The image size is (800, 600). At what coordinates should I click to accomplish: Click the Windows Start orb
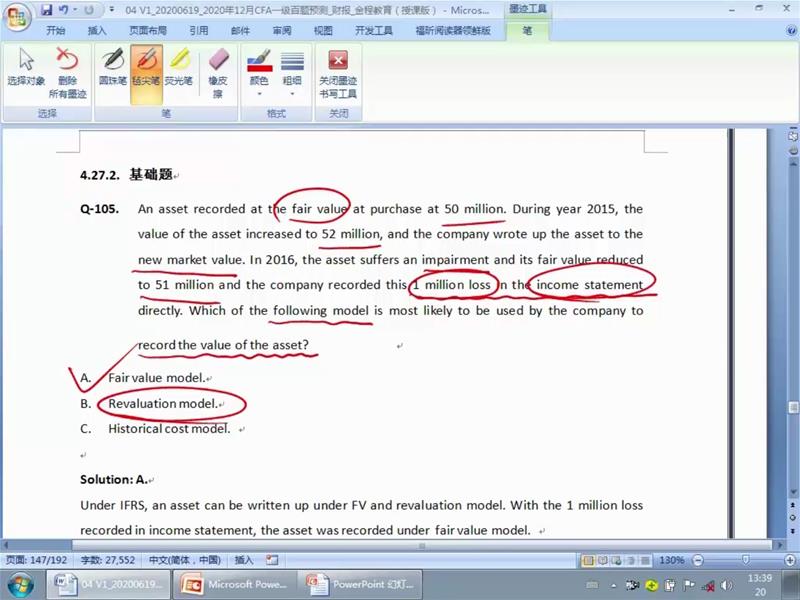tap(20, 585)
